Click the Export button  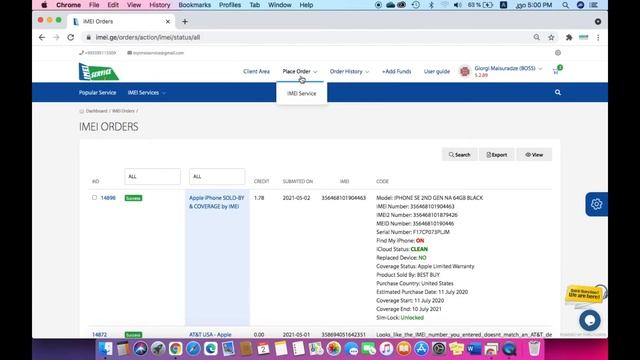(497, 155)
